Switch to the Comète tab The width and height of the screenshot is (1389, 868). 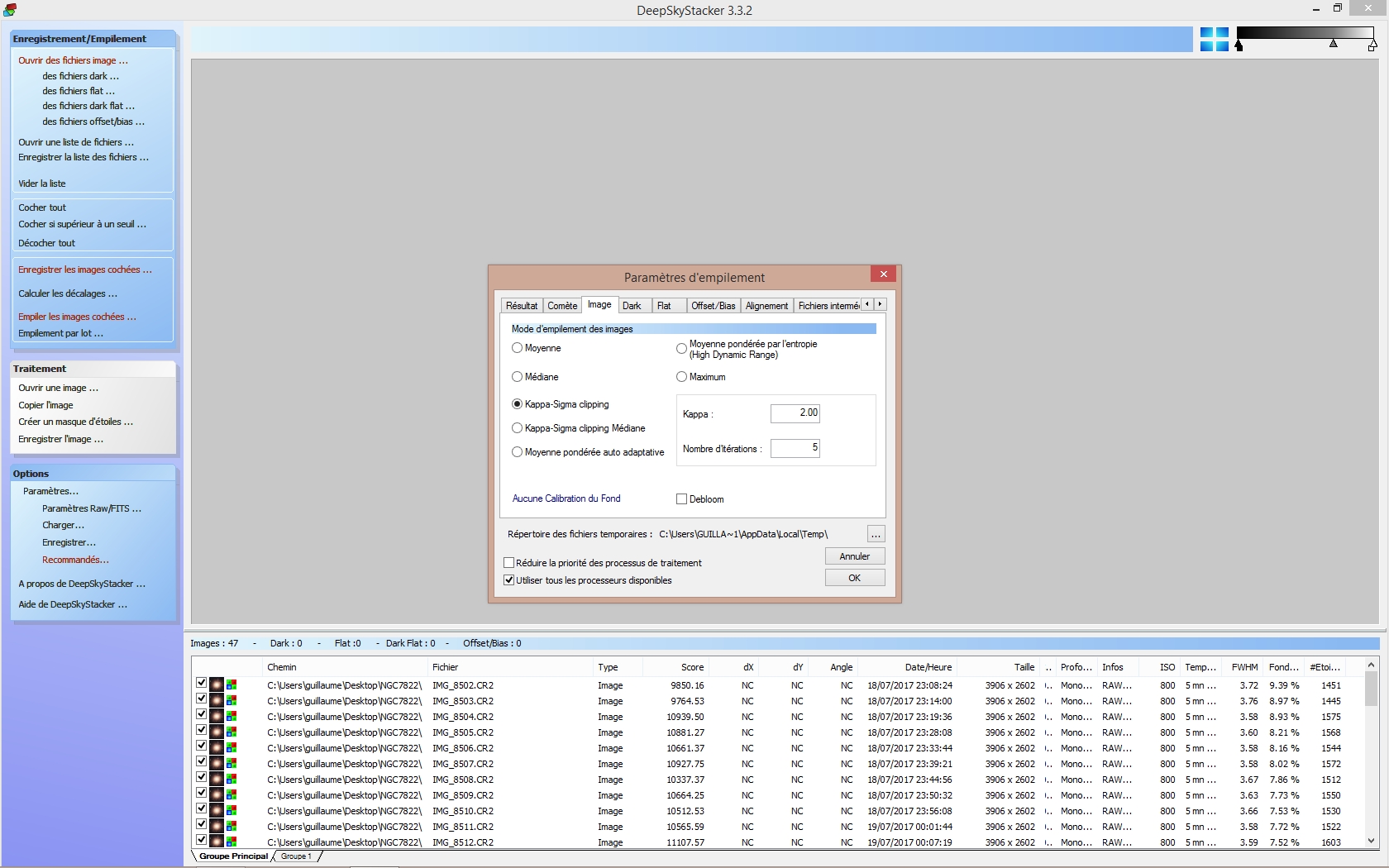point(562,306)
